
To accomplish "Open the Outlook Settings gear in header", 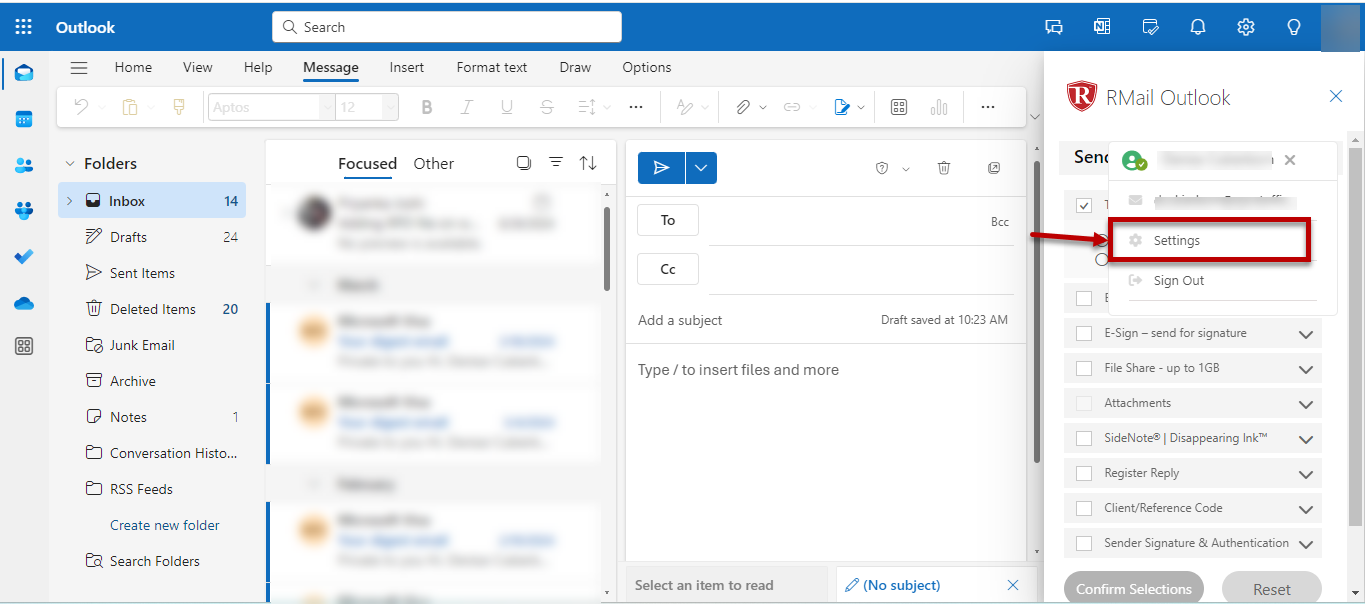I will coord(1245,27).
